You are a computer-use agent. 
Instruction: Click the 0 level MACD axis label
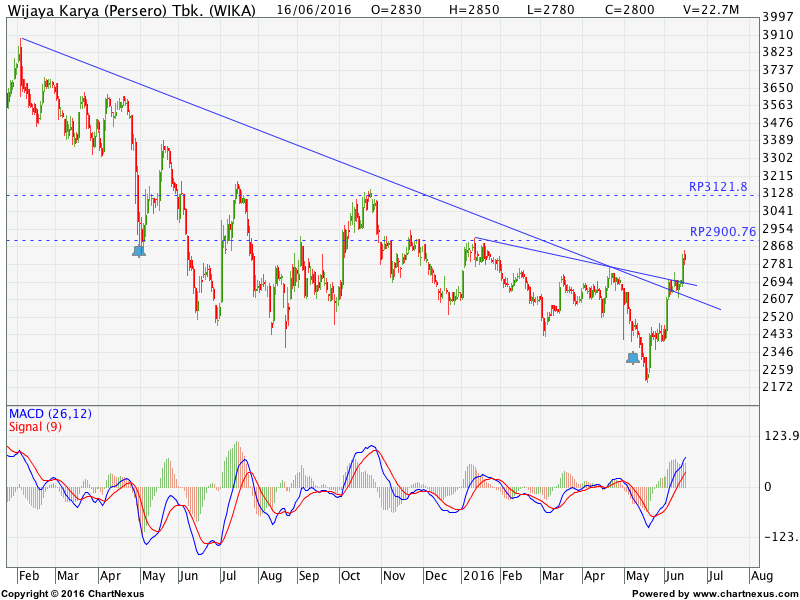click(767, 487)
